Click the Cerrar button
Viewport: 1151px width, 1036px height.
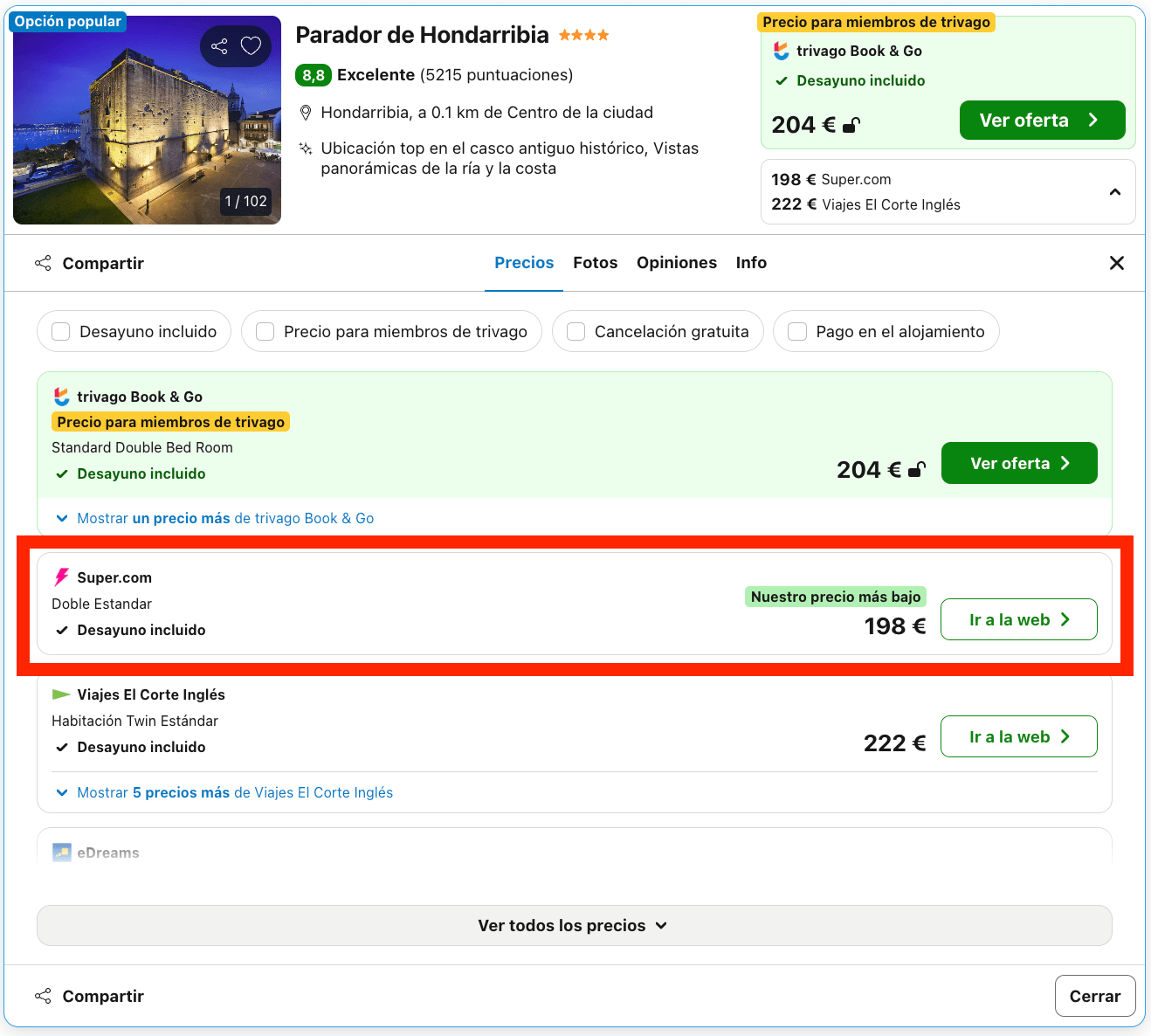click(x=1095, y=996)
